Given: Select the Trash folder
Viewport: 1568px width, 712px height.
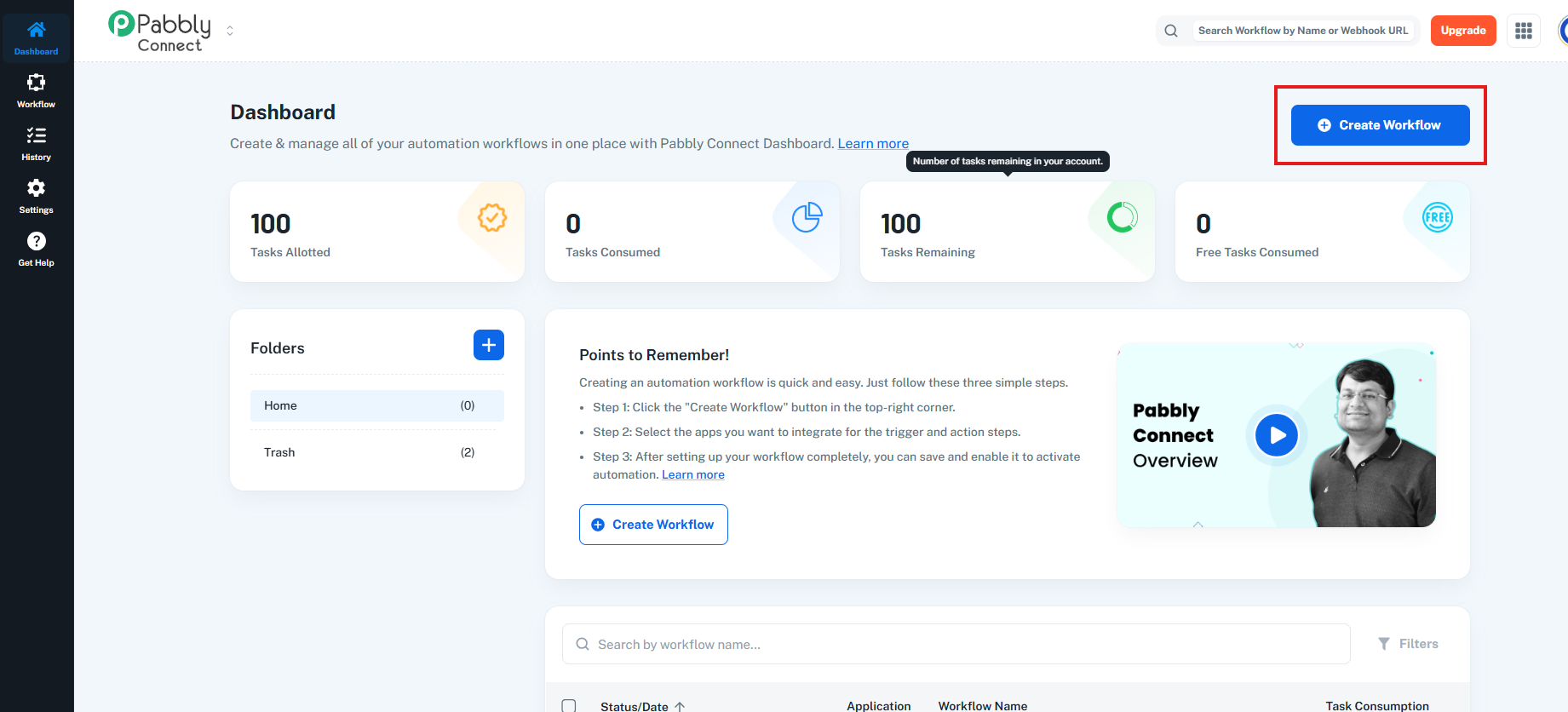Looking at the screenshot, I should click(376, 452).
